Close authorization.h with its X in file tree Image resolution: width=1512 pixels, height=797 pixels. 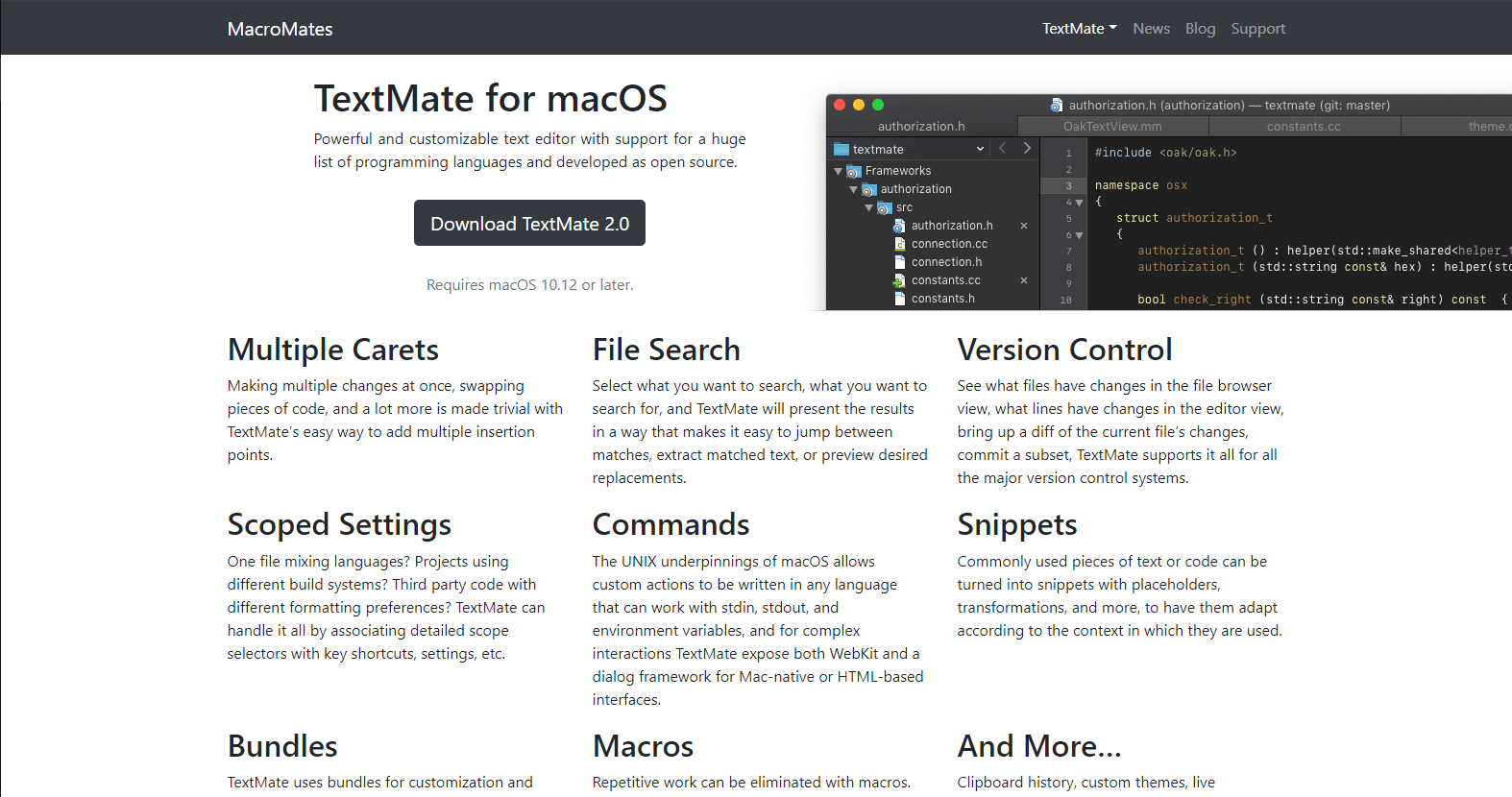click(1024, 226)
